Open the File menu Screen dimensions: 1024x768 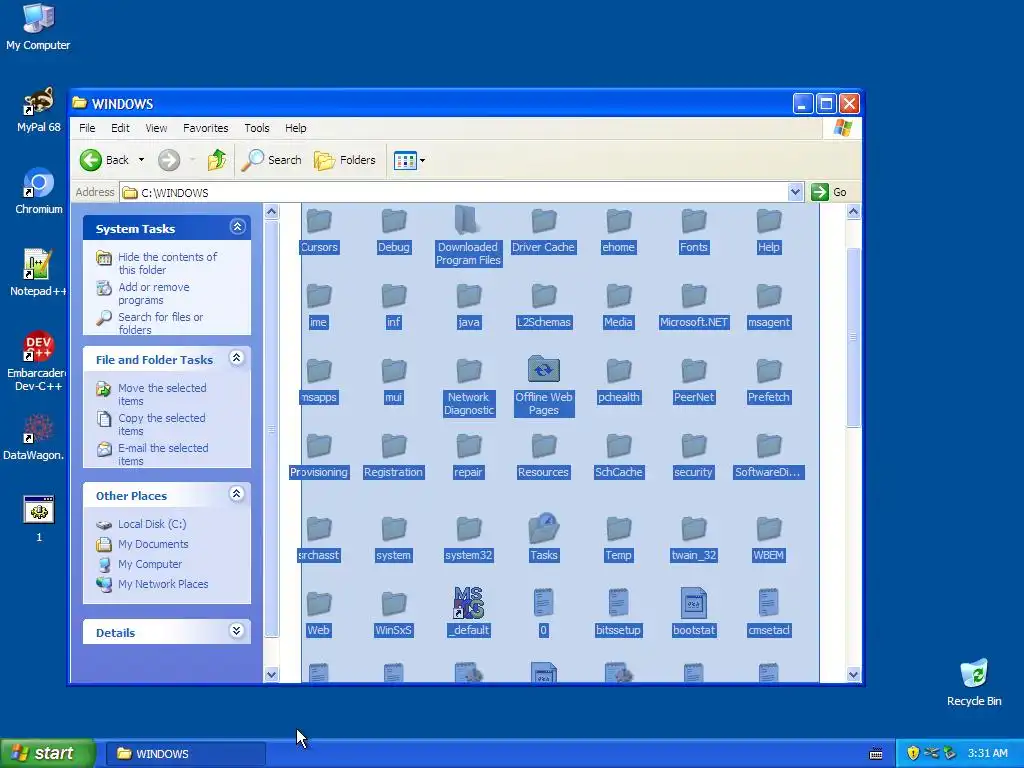coord(87,128)
